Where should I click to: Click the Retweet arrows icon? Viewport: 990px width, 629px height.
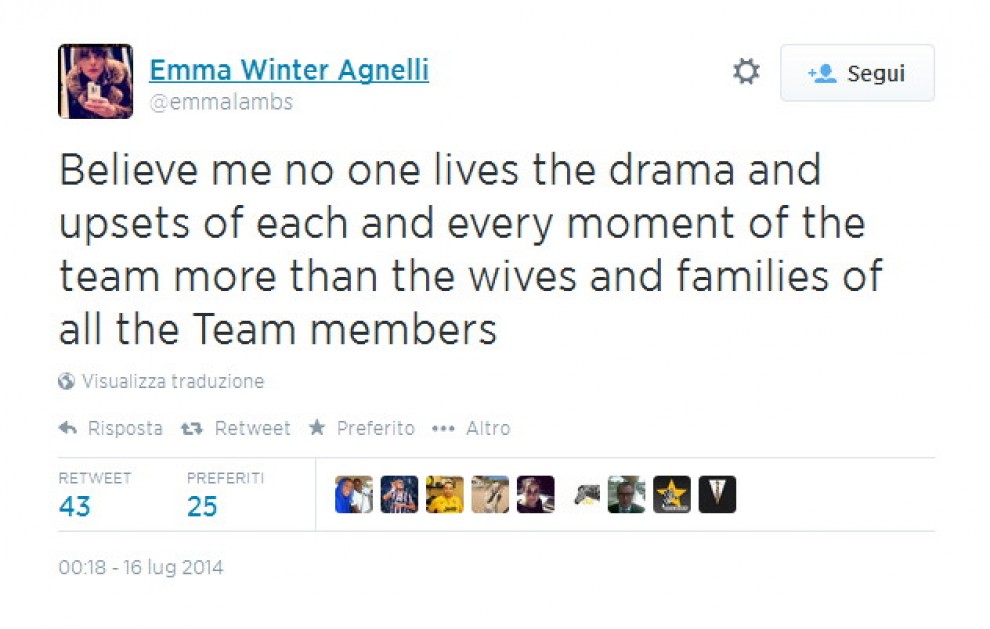pos(191,428)
